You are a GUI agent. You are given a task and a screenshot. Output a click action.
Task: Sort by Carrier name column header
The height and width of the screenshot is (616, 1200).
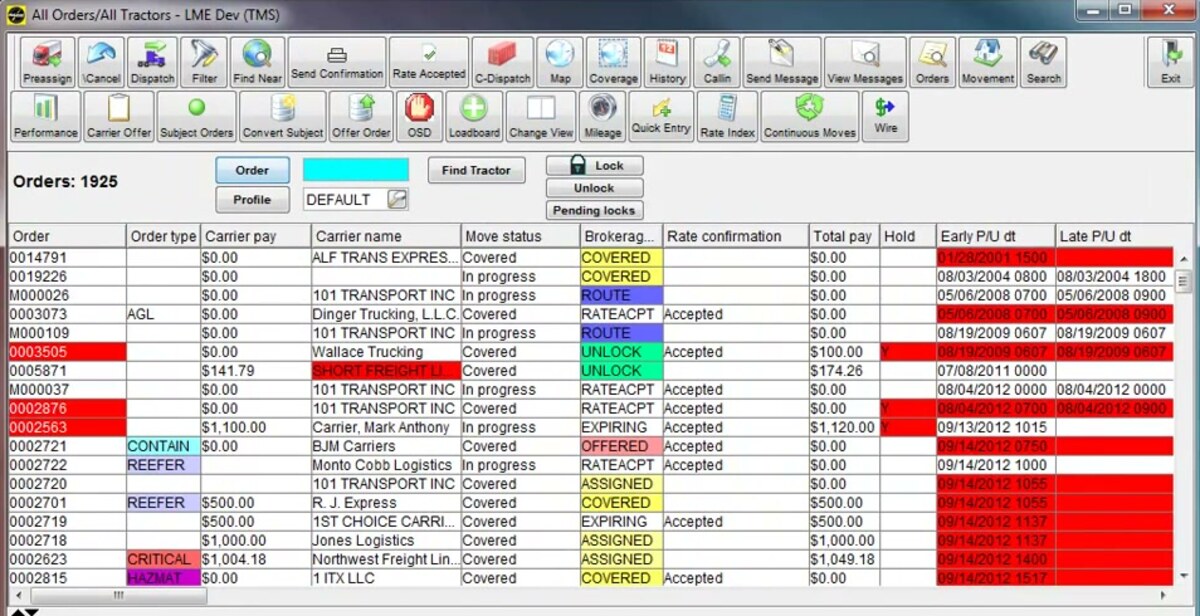tap(386, 236)
